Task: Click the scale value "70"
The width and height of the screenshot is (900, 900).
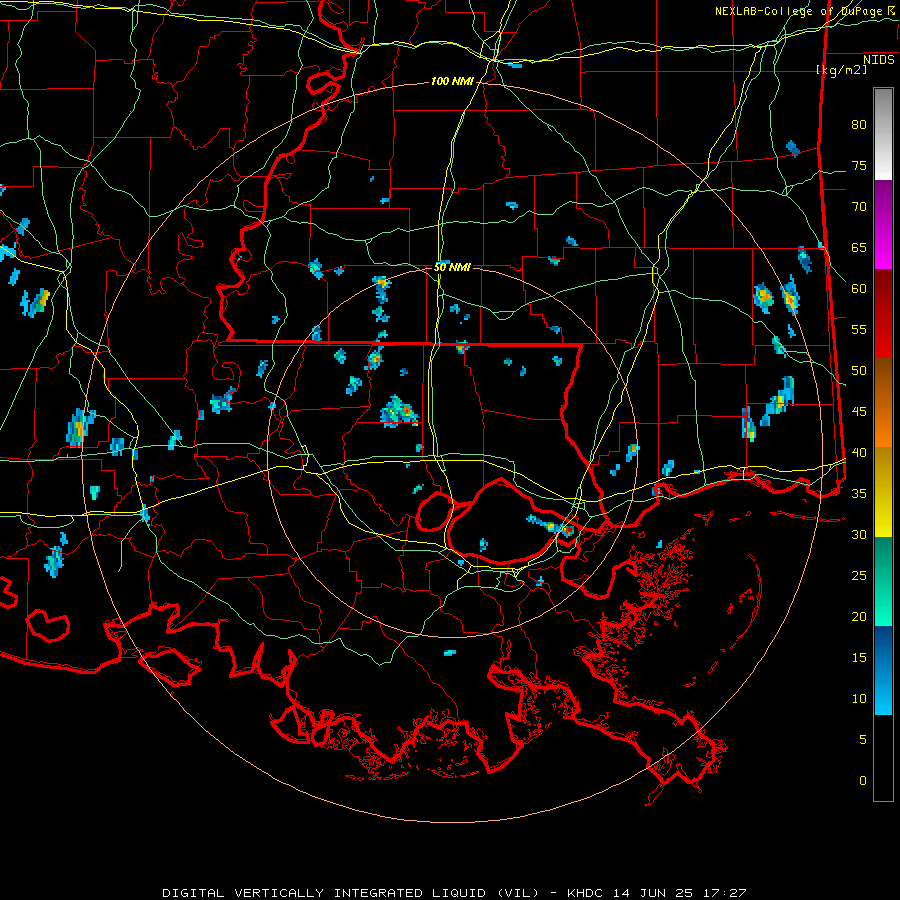Action: [x=859, y=207]
